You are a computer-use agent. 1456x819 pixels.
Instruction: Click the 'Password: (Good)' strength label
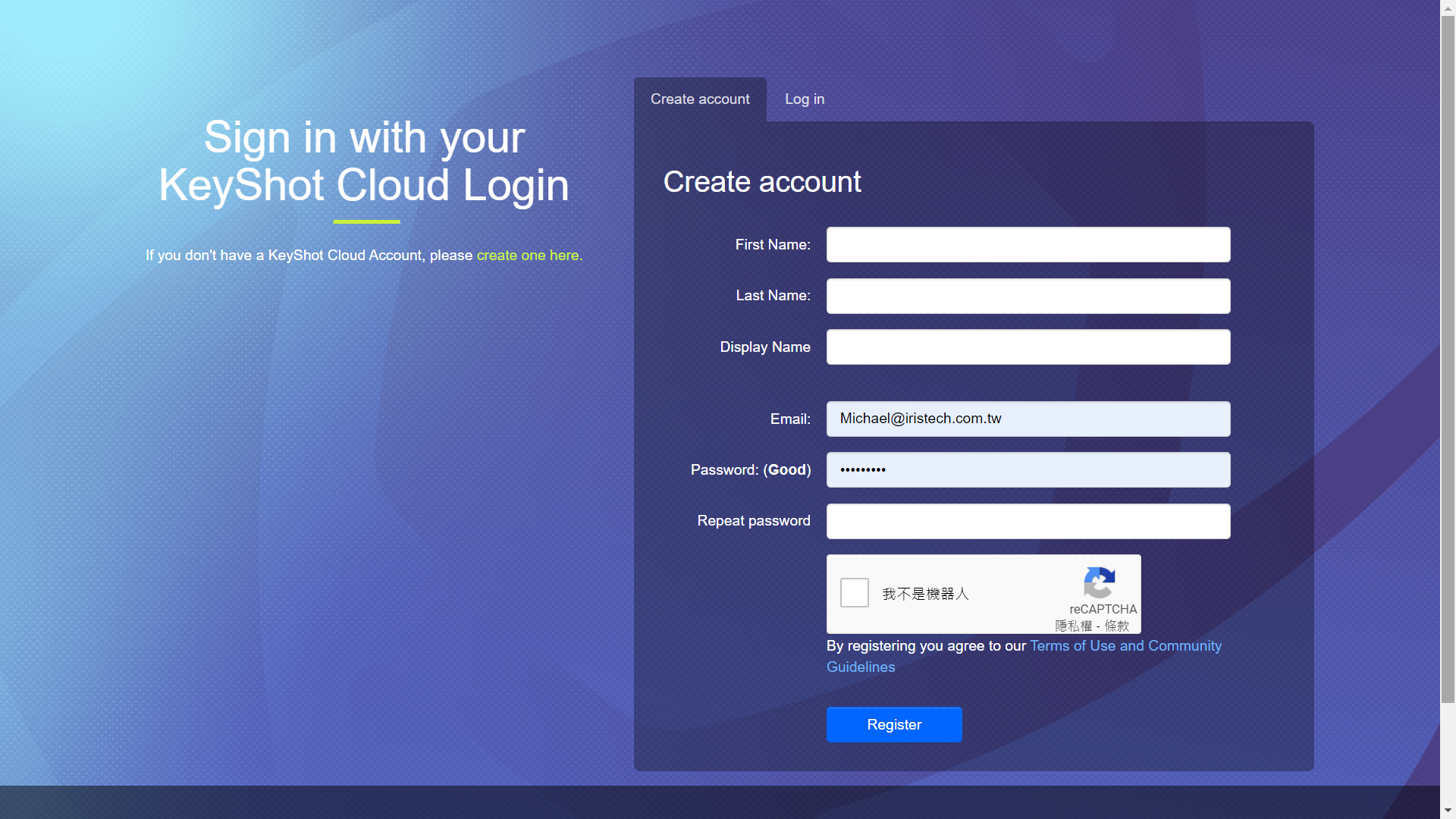pyautogui.click(x=751, y=470)
